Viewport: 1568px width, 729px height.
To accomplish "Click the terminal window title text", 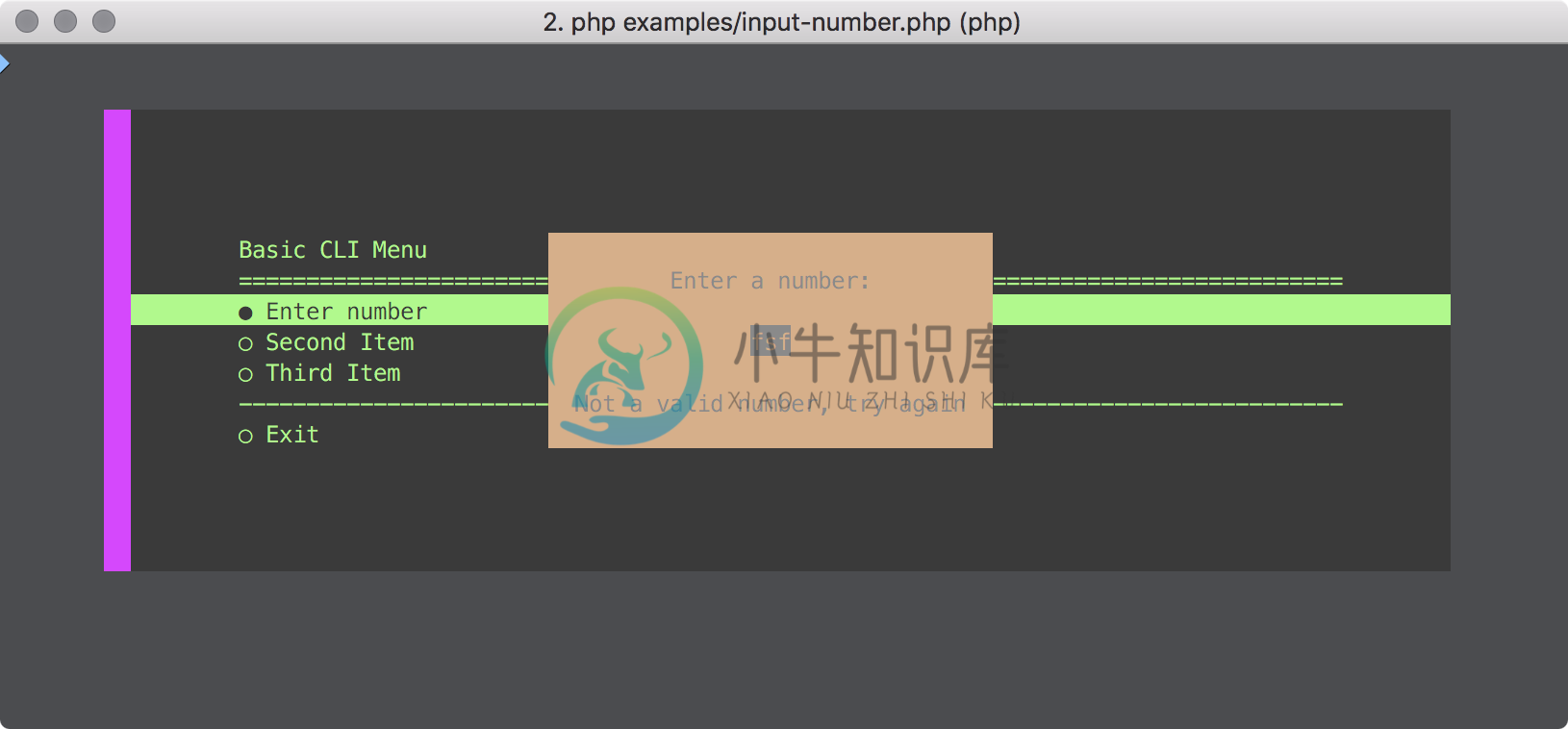I will coord(782,22).
